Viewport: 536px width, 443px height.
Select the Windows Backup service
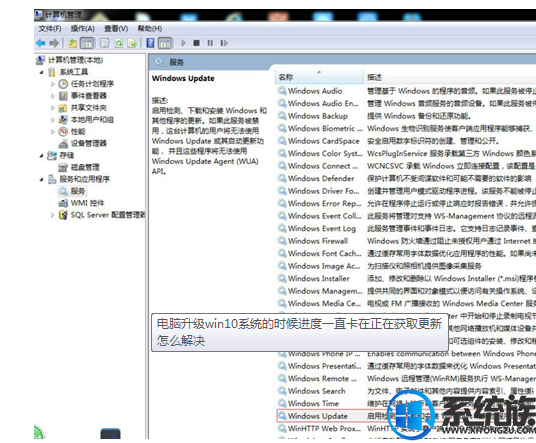[x=318, y=116]
